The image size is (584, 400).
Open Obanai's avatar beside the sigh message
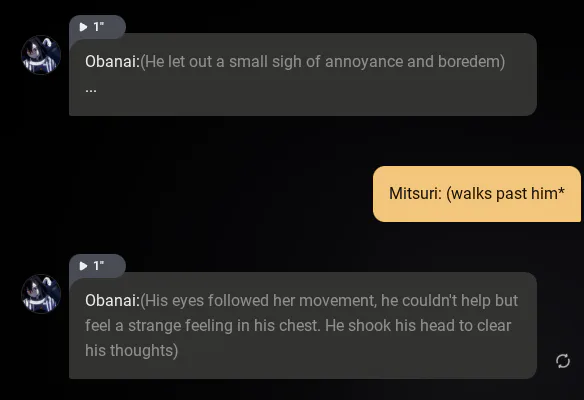[41, 55]
